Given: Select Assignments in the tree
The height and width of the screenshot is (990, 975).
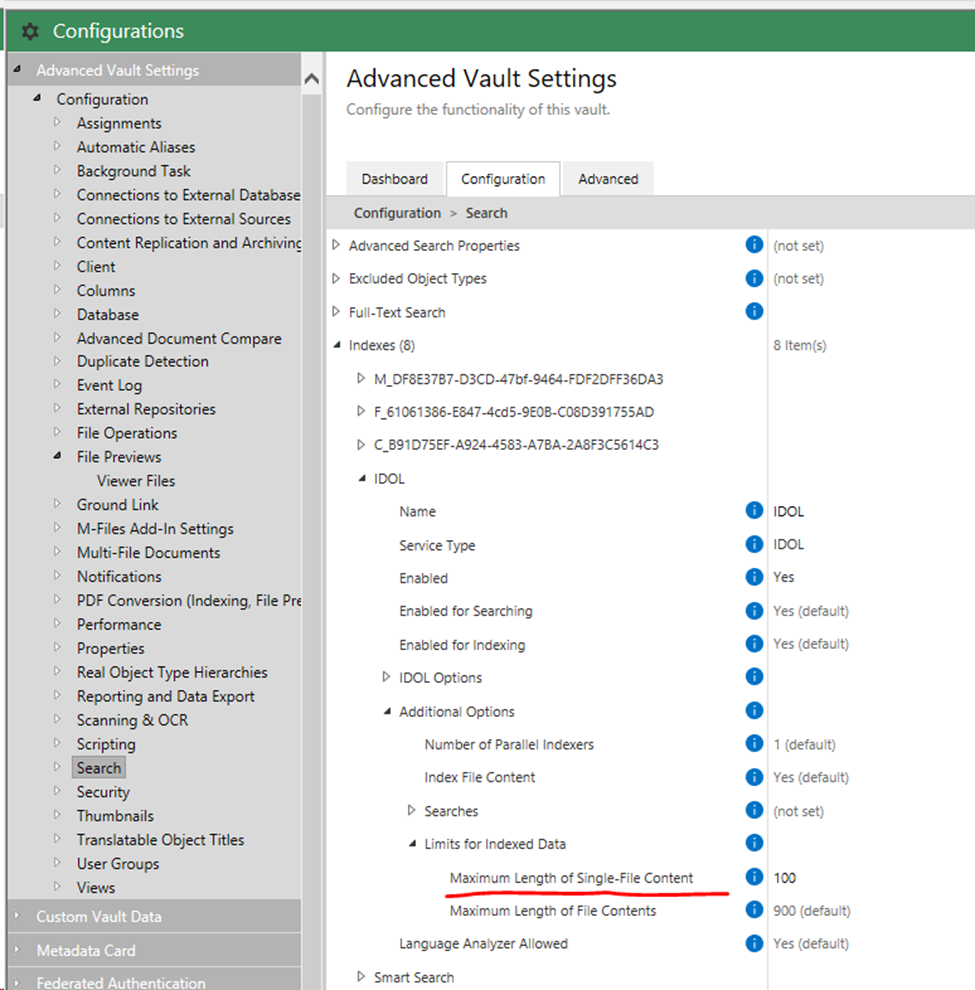Looking at the screenshot, I should [x=119, y=123].
